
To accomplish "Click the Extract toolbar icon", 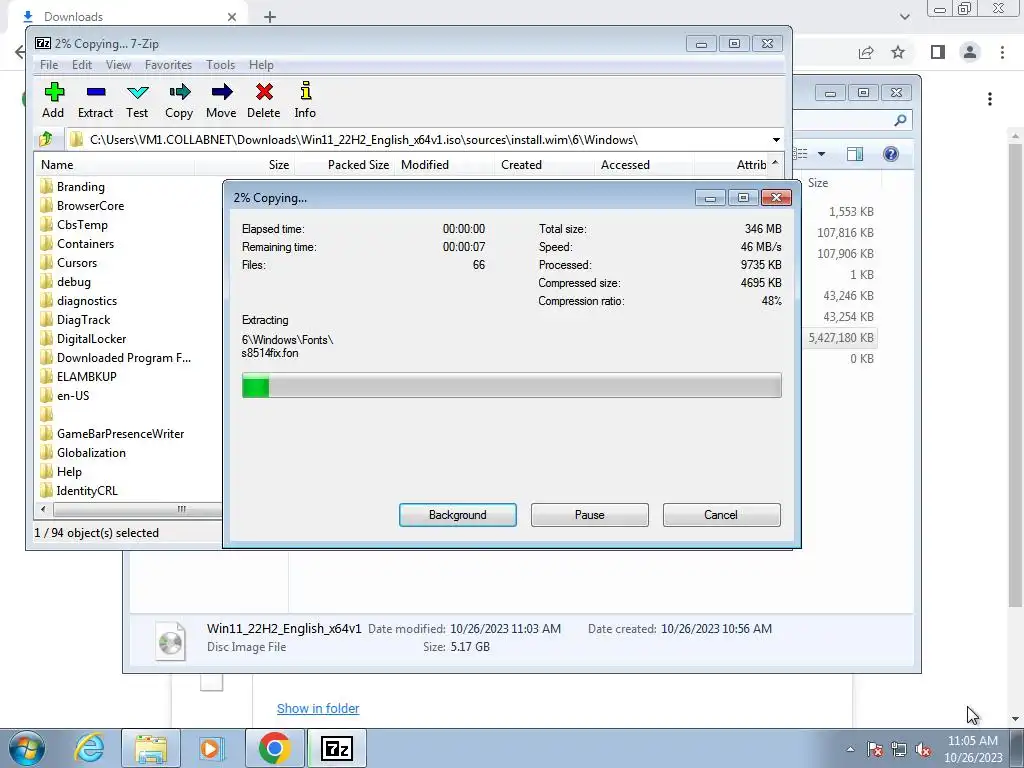I will (95, 100).
